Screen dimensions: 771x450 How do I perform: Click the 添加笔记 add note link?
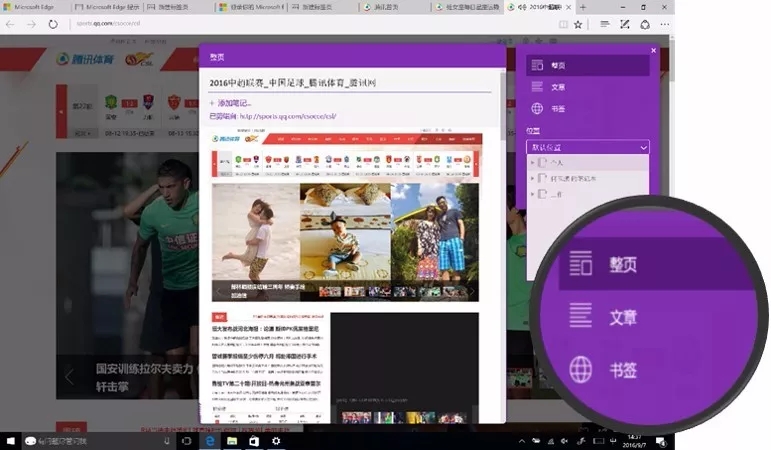(x=230, y=103)
